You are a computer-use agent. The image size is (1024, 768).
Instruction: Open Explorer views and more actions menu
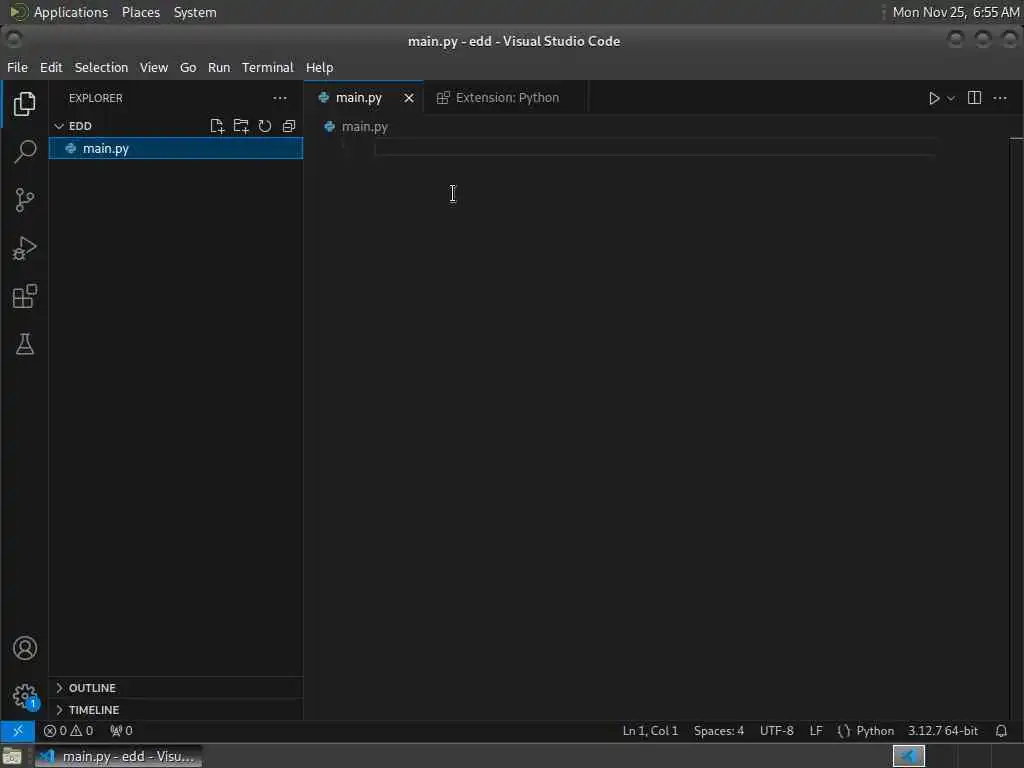tap(280, 98)
